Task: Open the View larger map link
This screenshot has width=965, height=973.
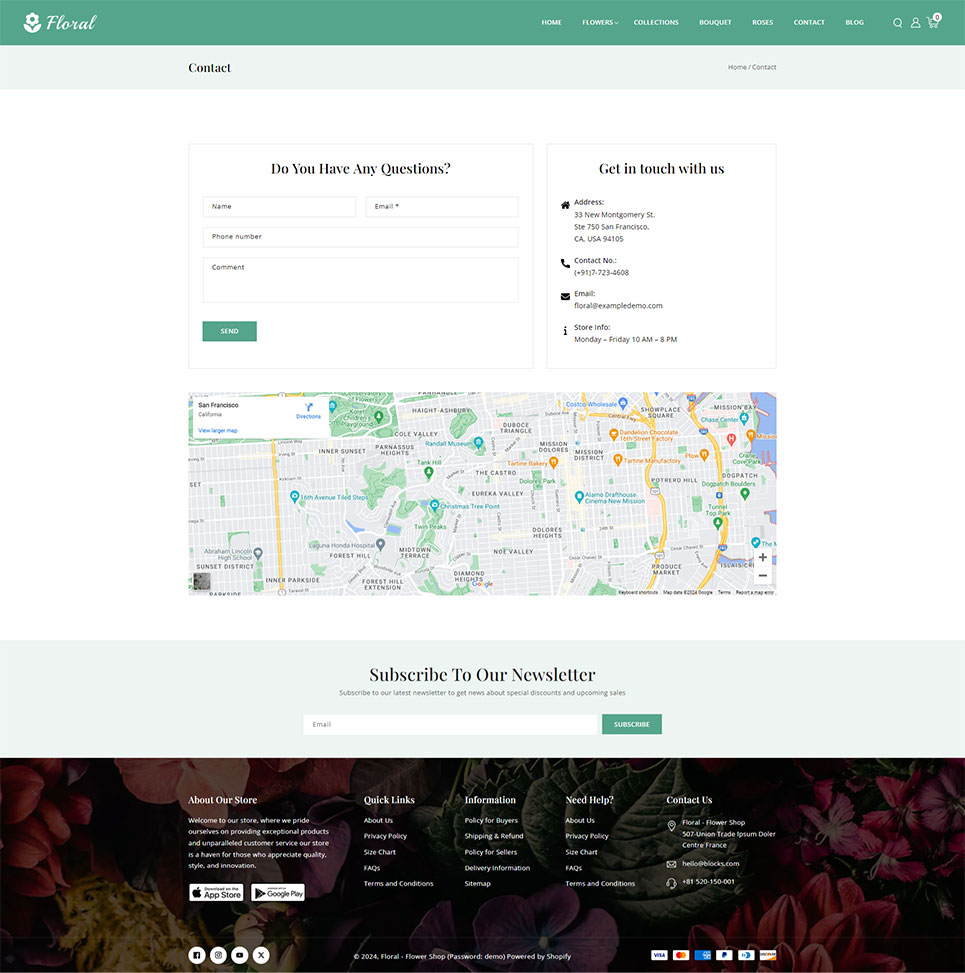Action: [218, 430]
